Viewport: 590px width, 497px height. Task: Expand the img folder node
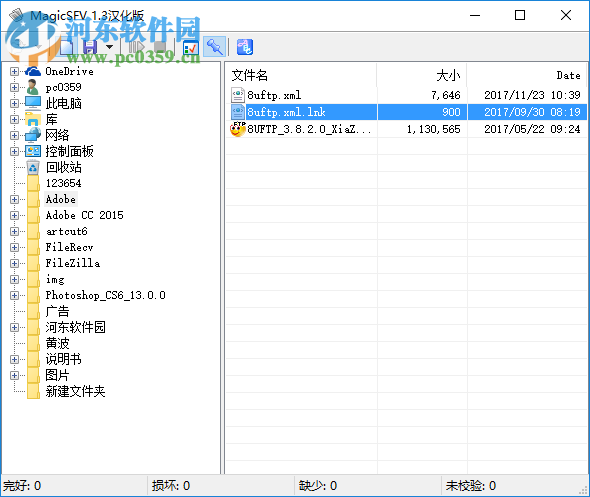pyautogui.click(x=14, y=279)
